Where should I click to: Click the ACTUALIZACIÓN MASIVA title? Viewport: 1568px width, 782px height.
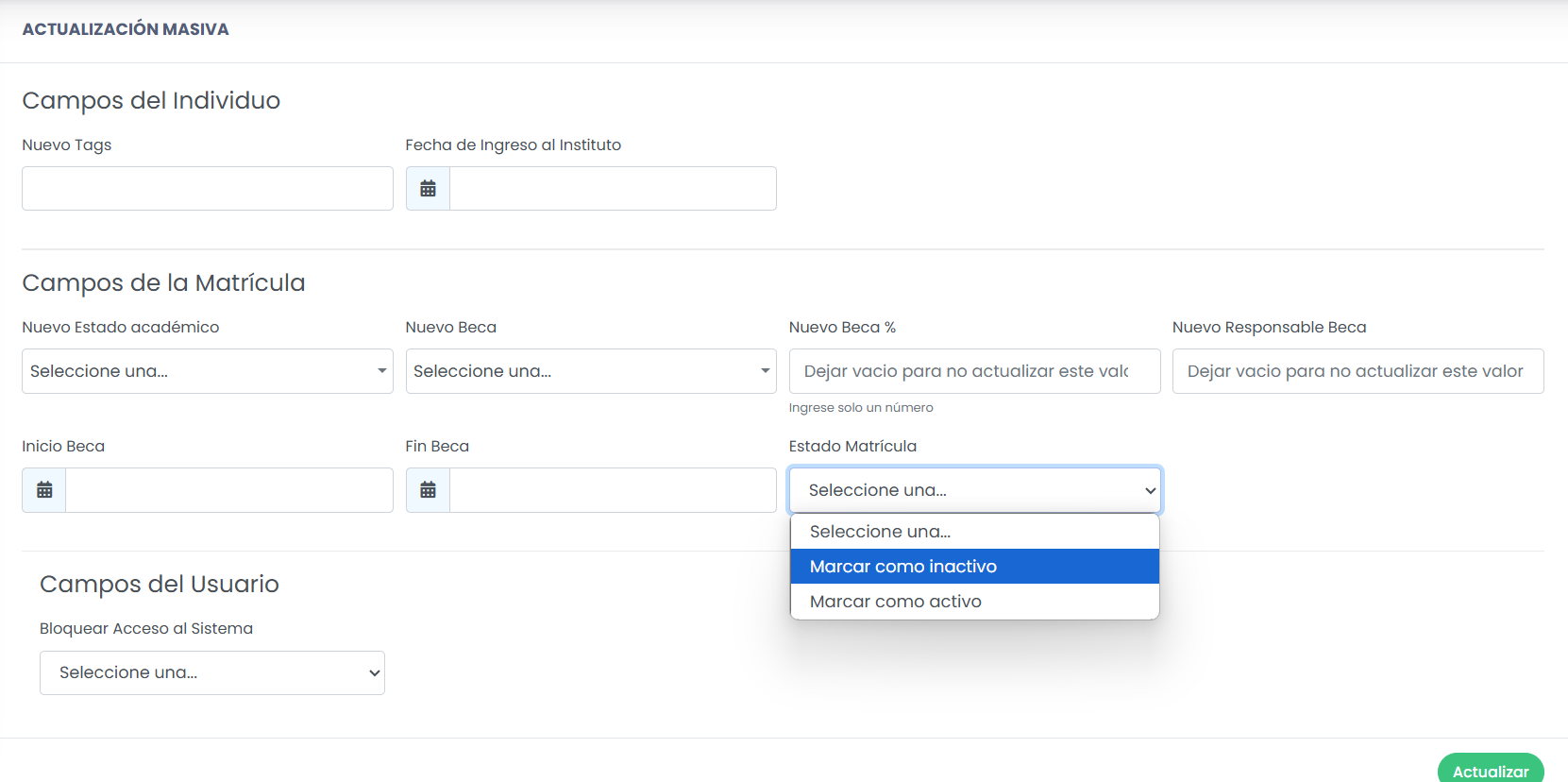coord(126,29)
